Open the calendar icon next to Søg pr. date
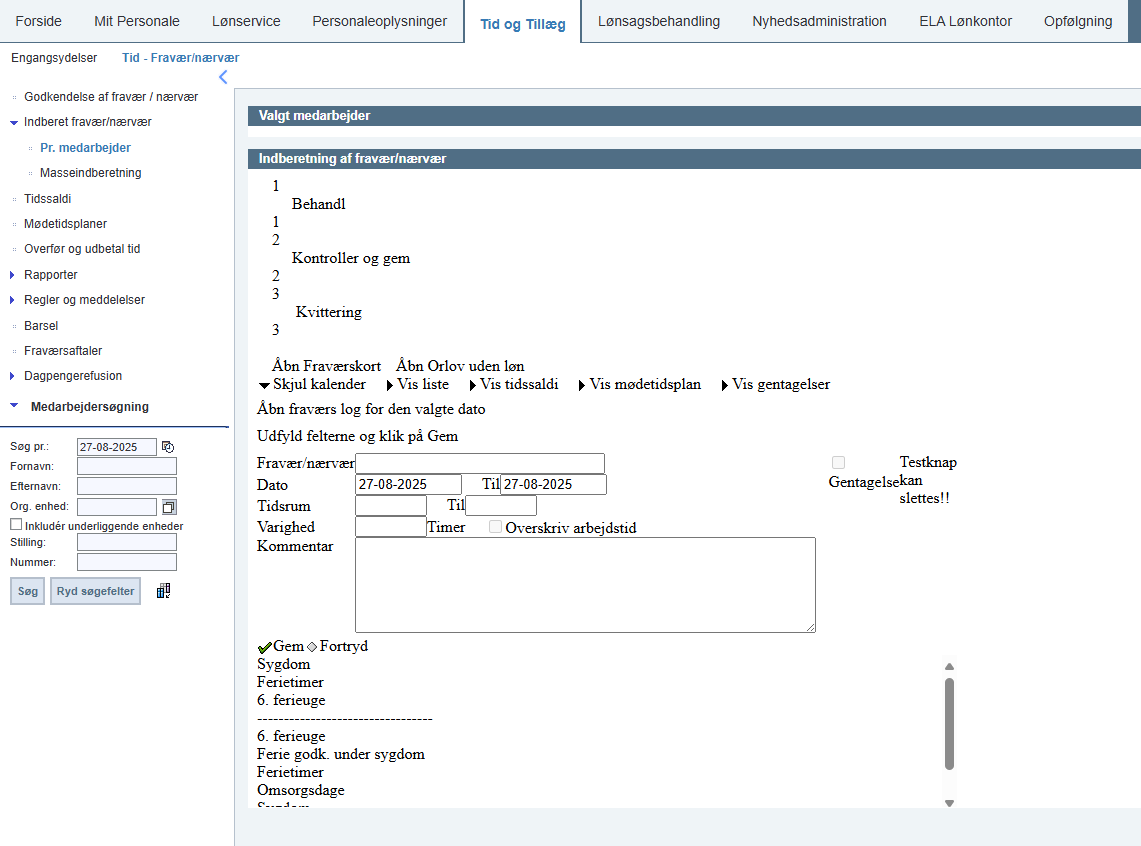This screenshot has height=846, width=1141. coord(168,447)
